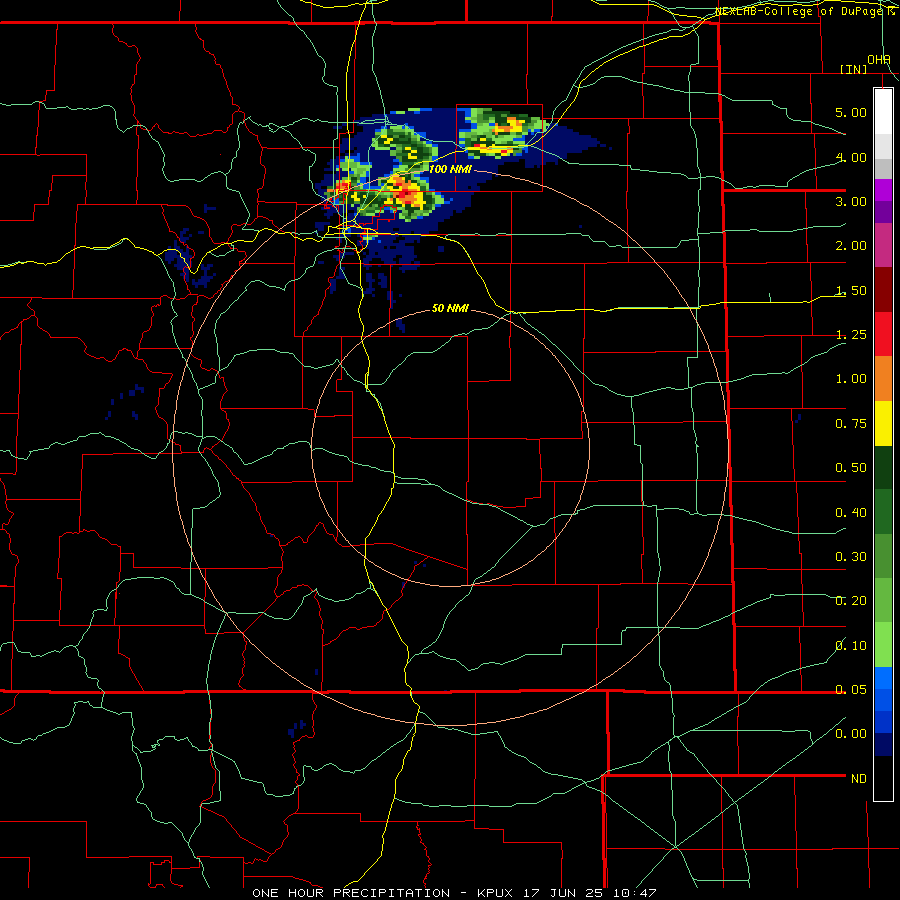900x900 pixels.
Task: Select the 5.00 legend value
Action: [851, 112]
